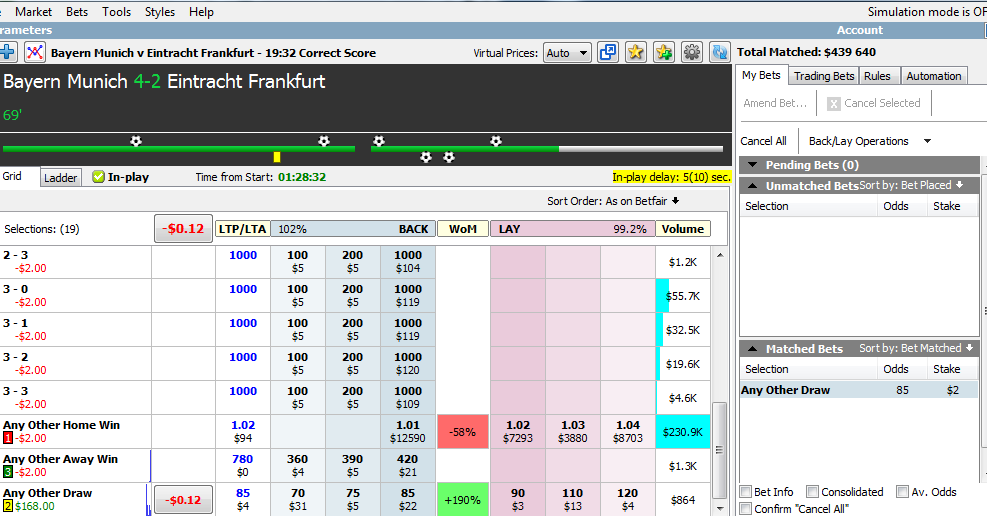The width and height of the screenshot is (987, 516).
Task: Toggle the In-play green checkbox
Action: [x=98, y=177]
